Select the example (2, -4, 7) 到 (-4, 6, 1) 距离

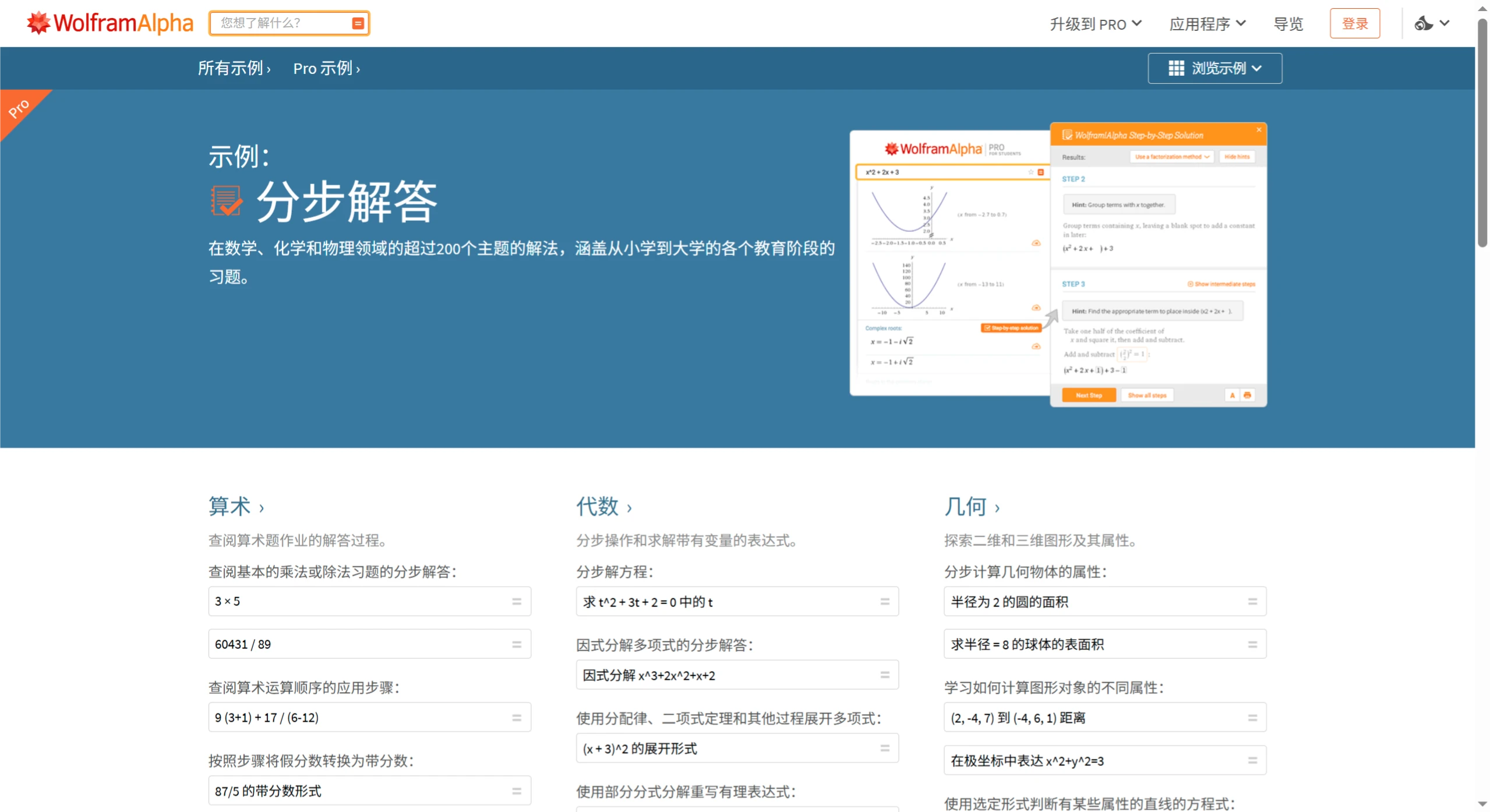coord(1105,718)
